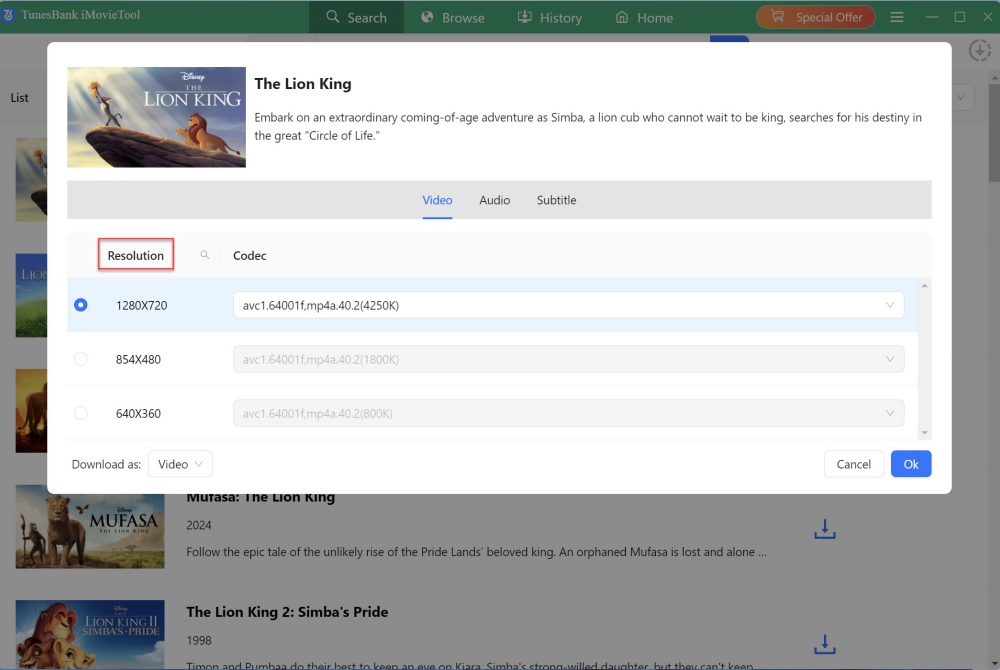The height and width of the screenshot is (670, 1000).
Task: Click the shopping cart icon in Special Offer
Action: point(777,17)
